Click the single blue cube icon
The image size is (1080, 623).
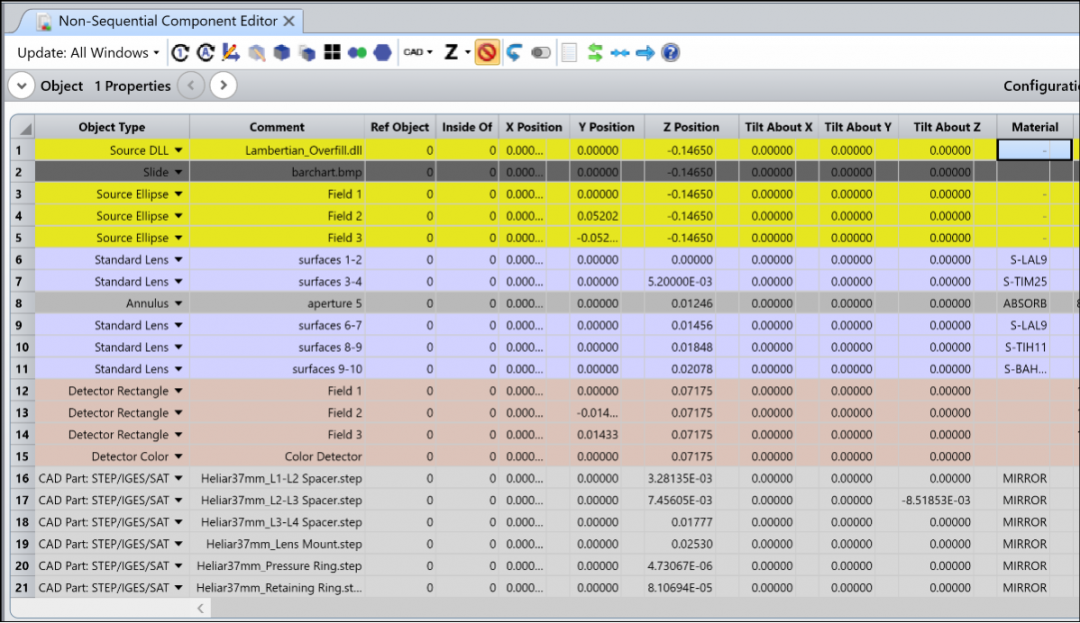click(x=282, y=52)
